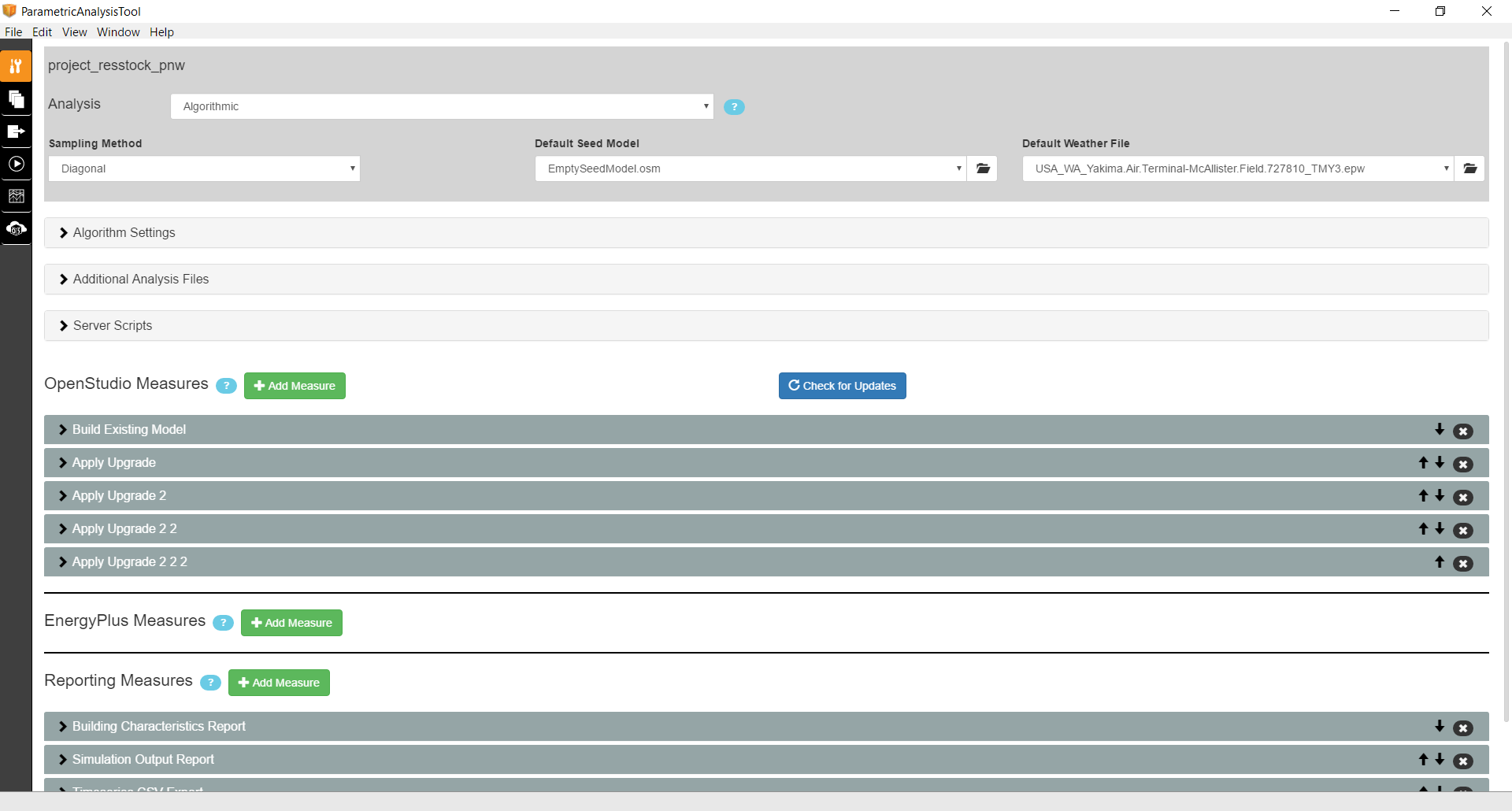This screenshot has width=1512, height=811.
Task: Delete the Simulation Output Report measure
Action: pyautogui.click(x=1463, y=761)
